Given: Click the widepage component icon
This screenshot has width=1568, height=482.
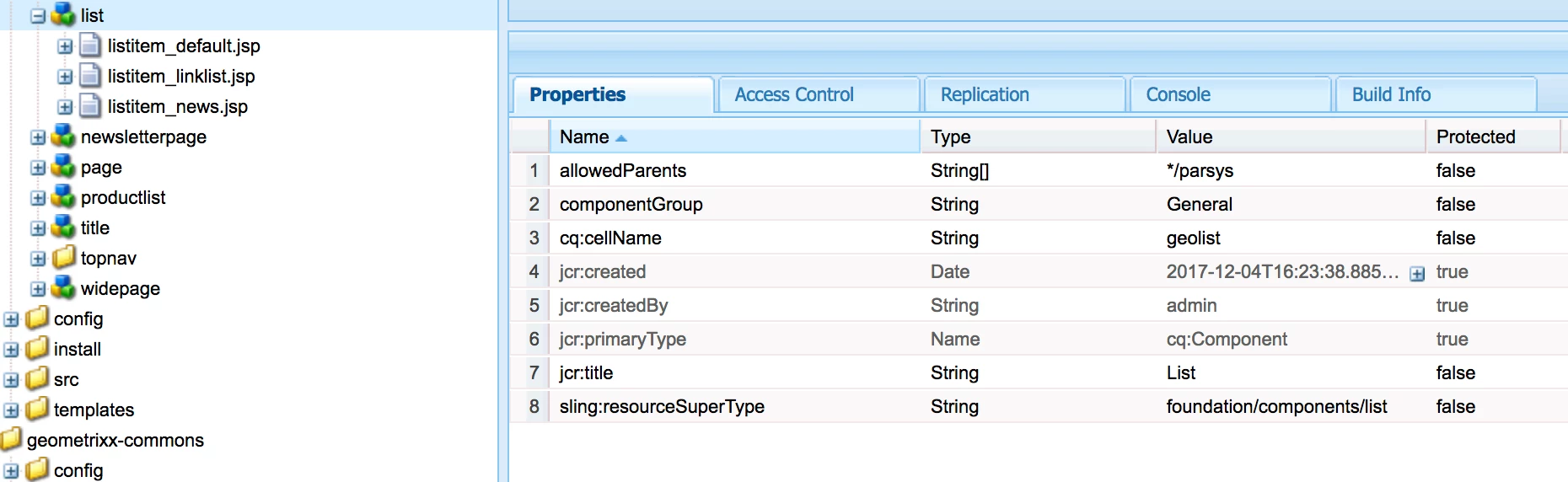Looking at the screenshot, I should click(x=63, y=288).
